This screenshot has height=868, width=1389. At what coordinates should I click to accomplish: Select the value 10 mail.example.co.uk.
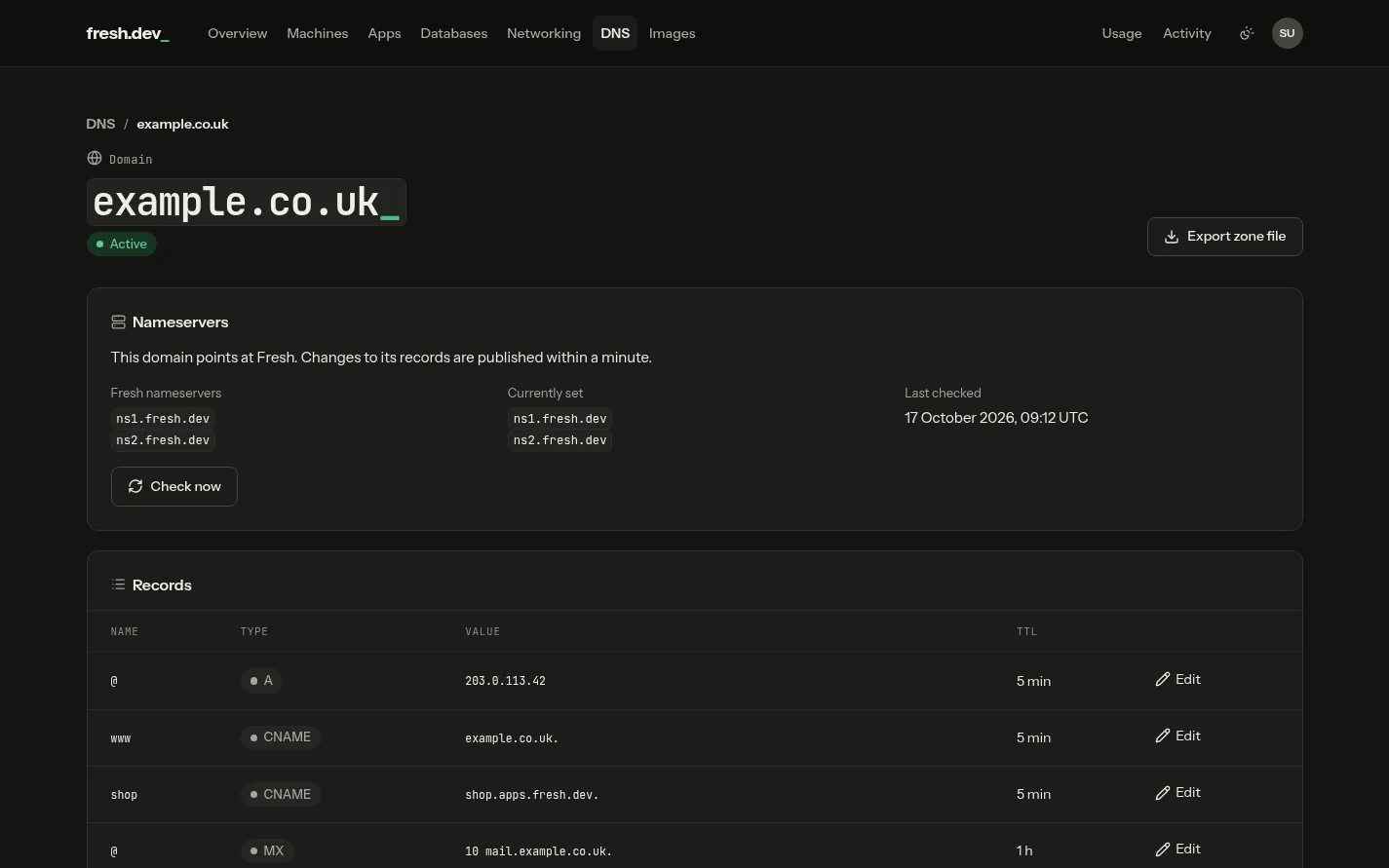[x=538, y=851]
